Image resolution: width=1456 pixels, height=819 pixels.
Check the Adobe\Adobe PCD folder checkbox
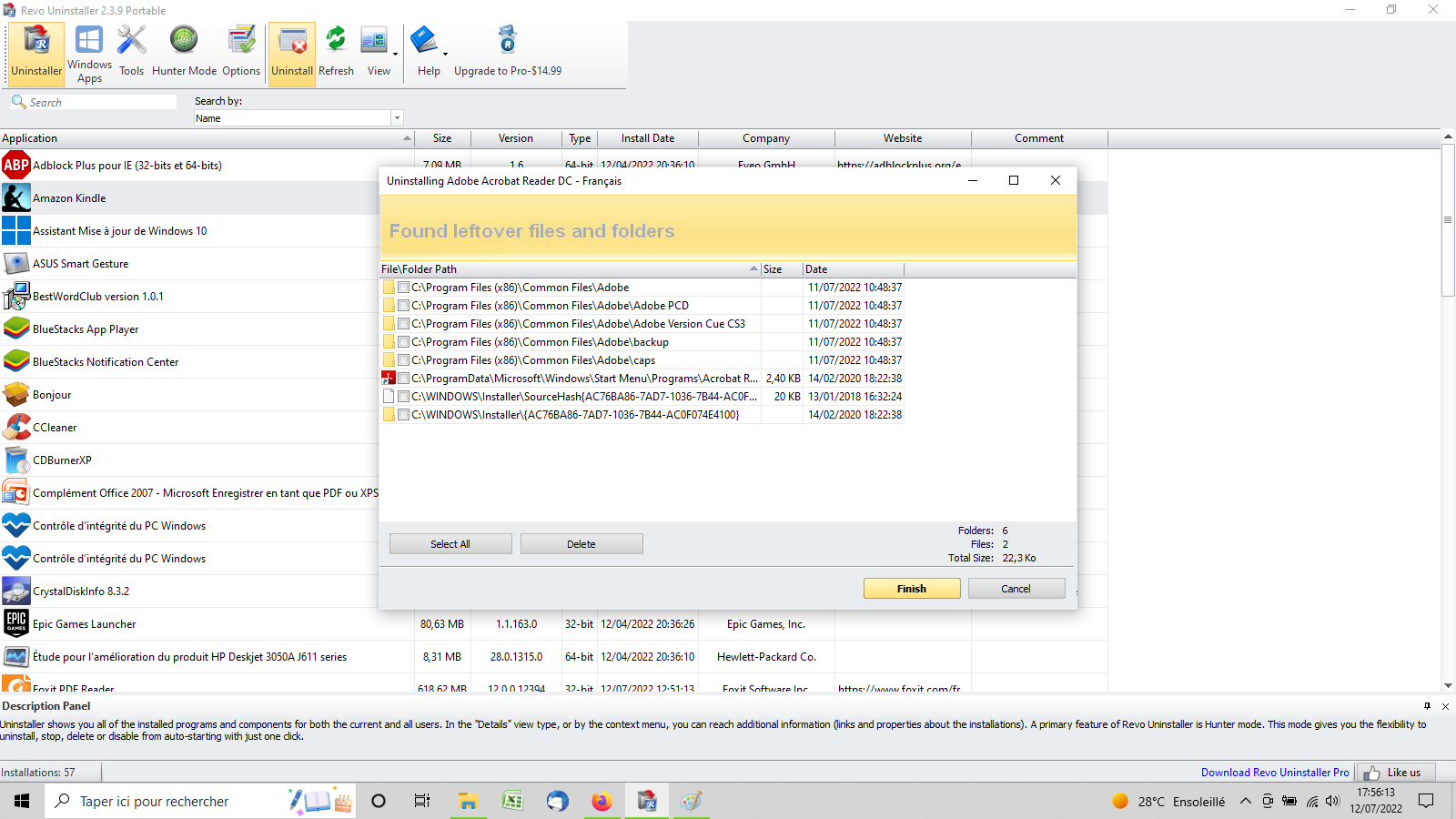click(403, 306)
